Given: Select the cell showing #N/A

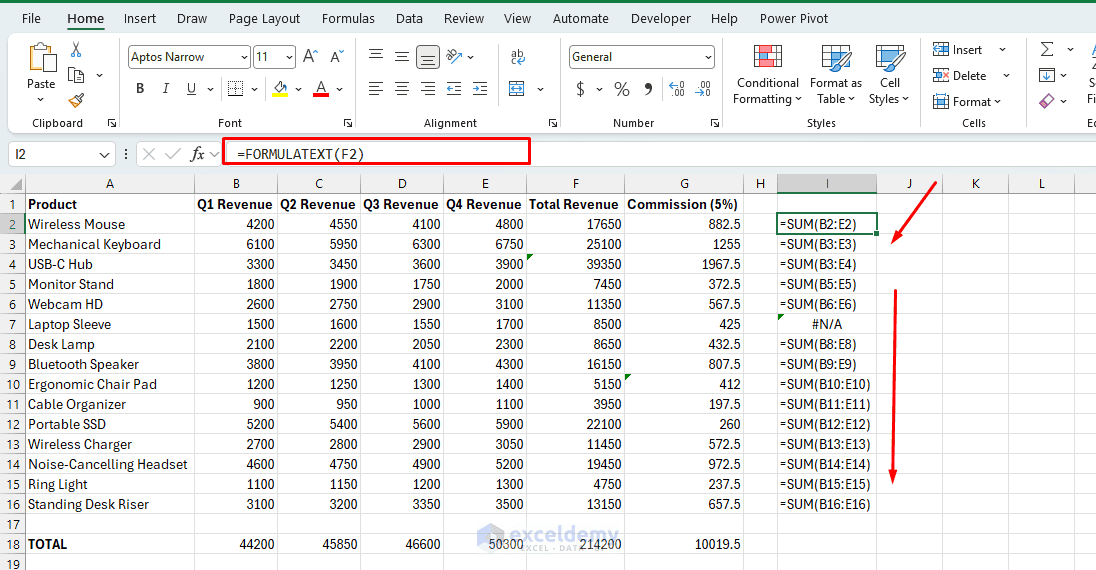Looking at the screenshot, I should 827,325.
